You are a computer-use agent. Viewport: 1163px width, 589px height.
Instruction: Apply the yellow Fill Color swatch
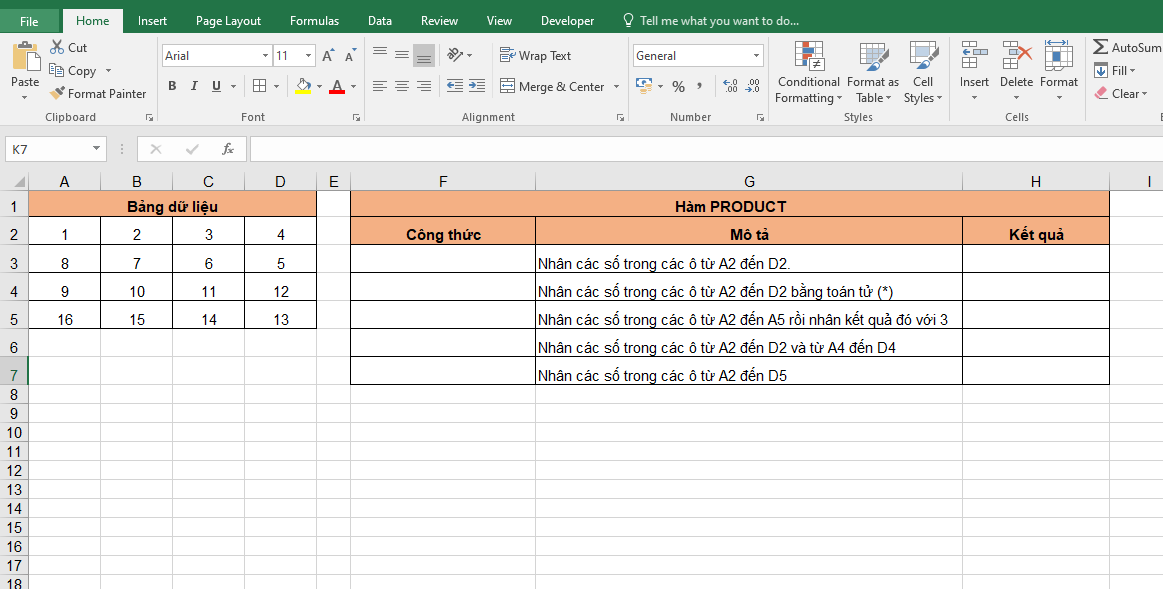[303, 87]
